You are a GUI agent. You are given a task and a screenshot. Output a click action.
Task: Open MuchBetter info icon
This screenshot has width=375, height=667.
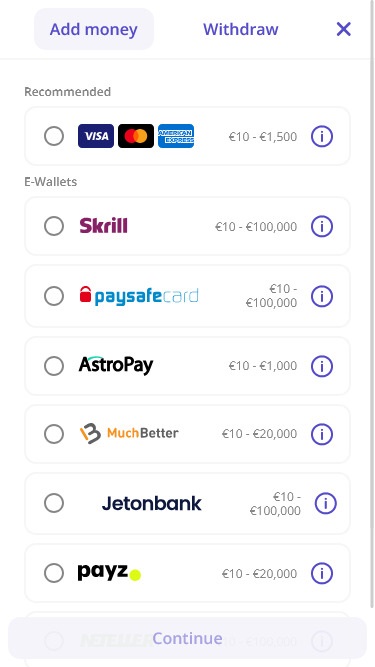coord(321,434)
